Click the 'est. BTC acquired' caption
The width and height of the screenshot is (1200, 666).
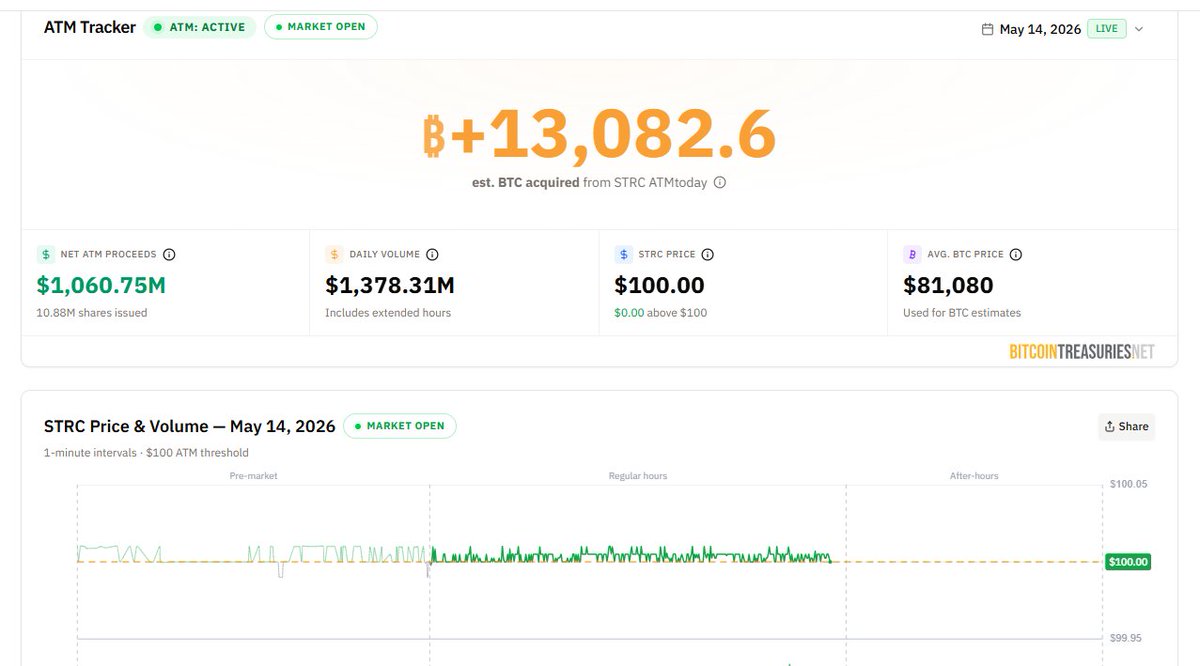(x=525, y=183)
